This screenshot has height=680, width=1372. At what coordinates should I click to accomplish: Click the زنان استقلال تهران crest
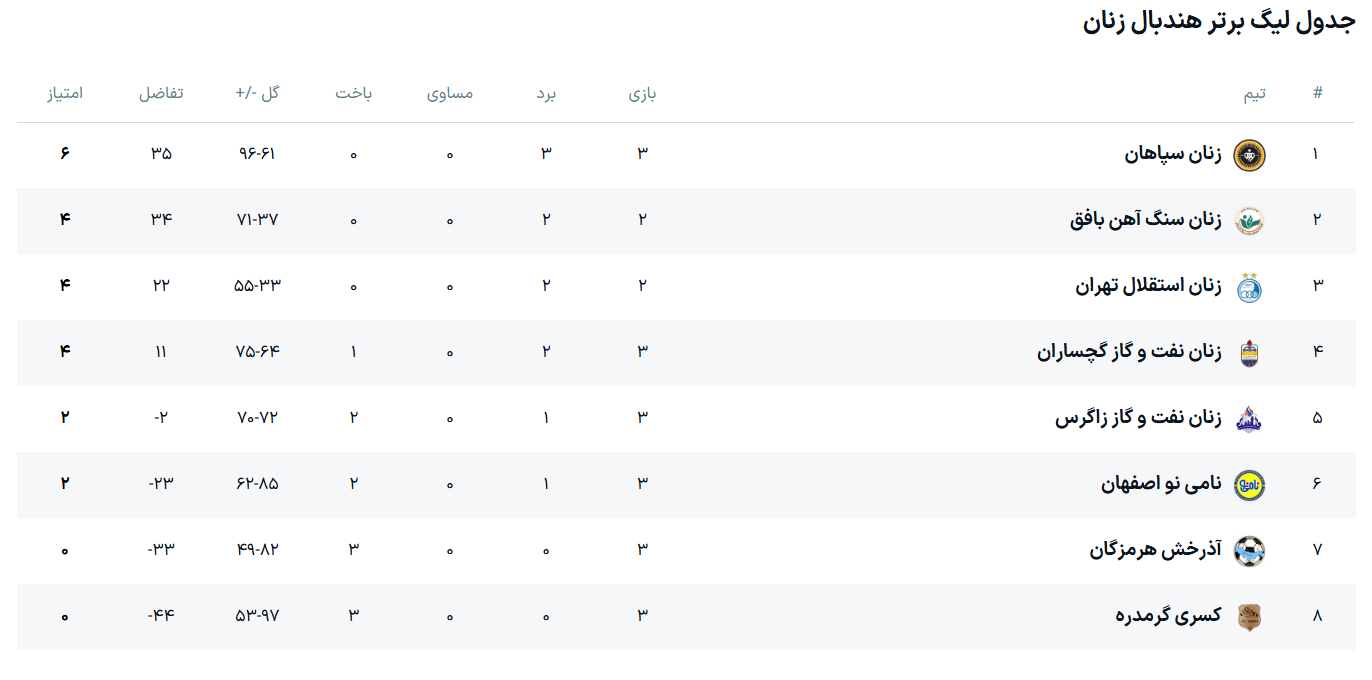1249,287
